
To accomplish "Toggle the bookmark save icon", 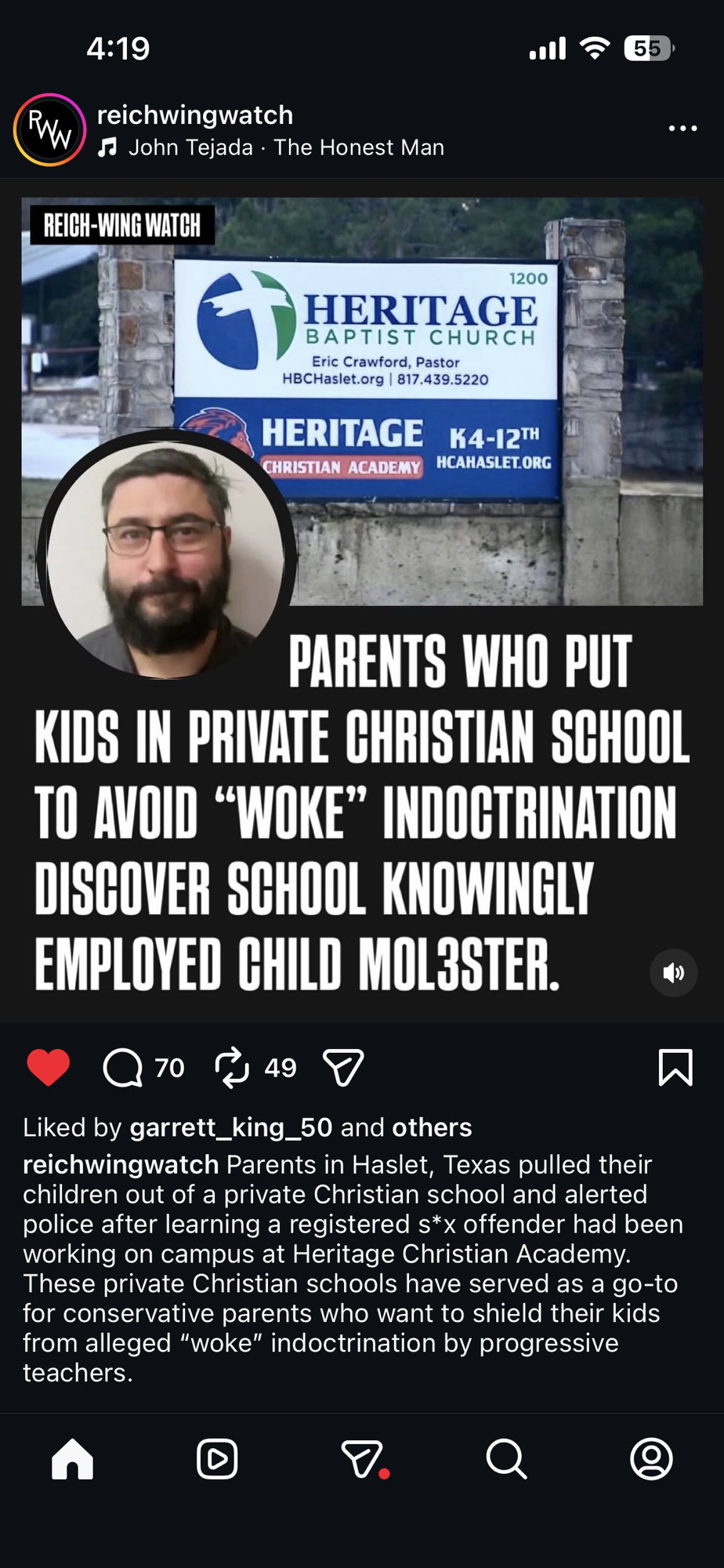I will point(675,1067).
